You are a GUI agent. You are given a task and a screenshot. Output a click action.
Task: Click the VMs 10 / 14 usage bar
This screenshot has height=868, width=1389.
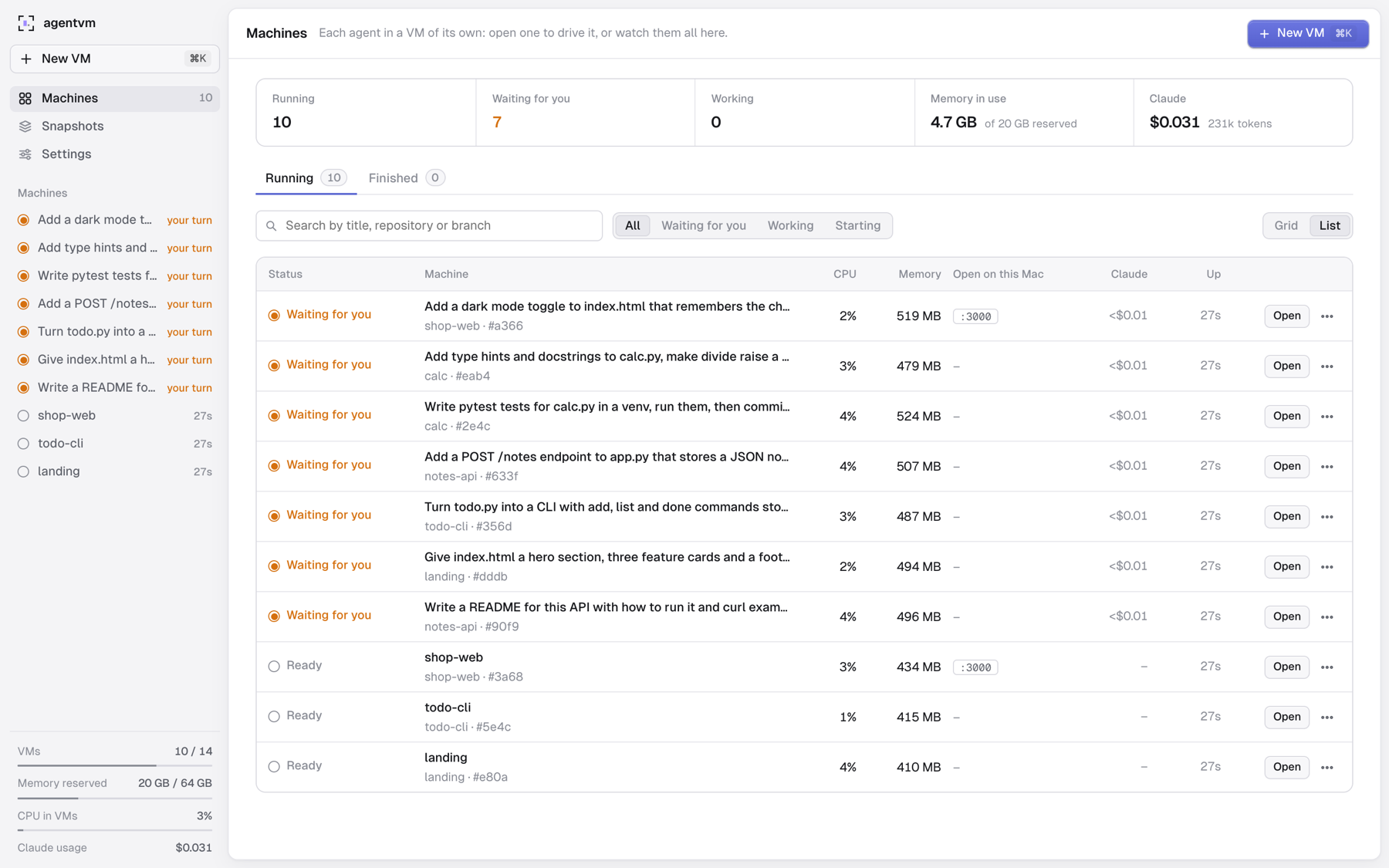tap(115, 765)
